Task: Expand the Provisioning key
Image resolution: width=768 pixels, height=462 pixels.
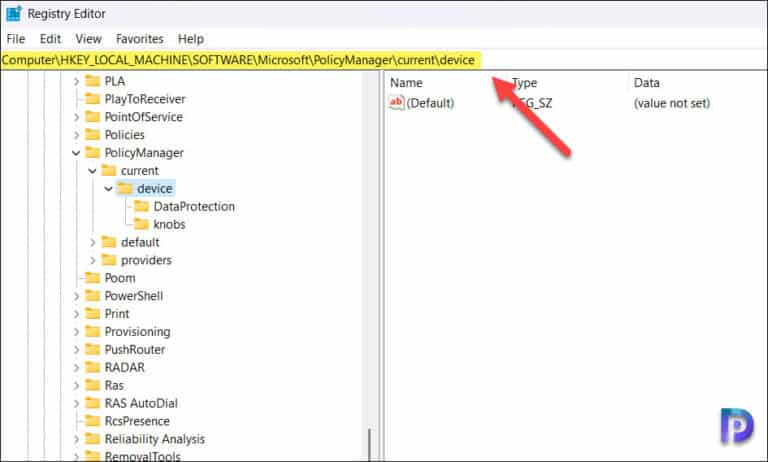Action: click(76, 332)
